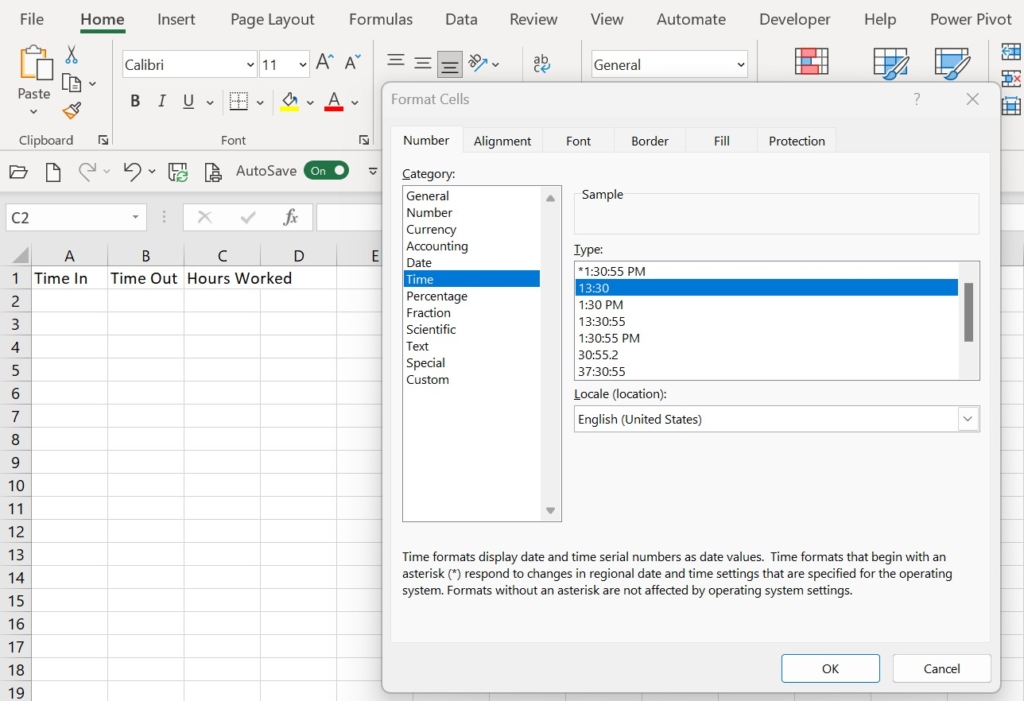
Task: Open a file using the folder icon
Action: tap(18, 171)
